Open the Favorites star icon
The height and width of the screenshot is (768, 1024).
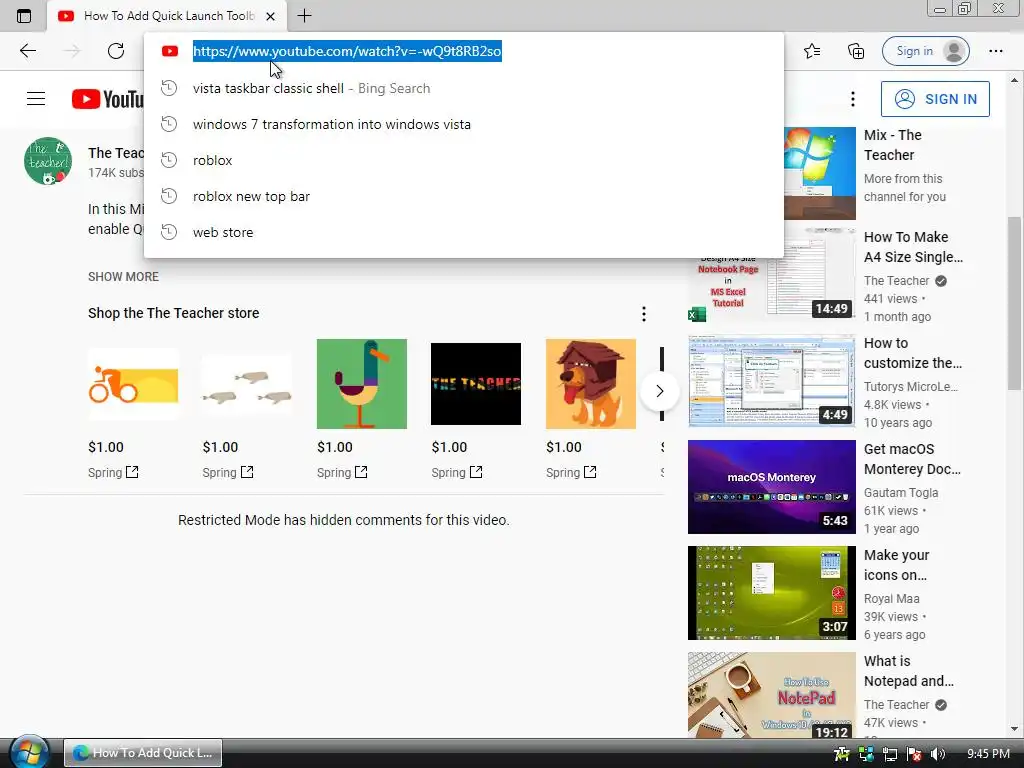(812, 51)
